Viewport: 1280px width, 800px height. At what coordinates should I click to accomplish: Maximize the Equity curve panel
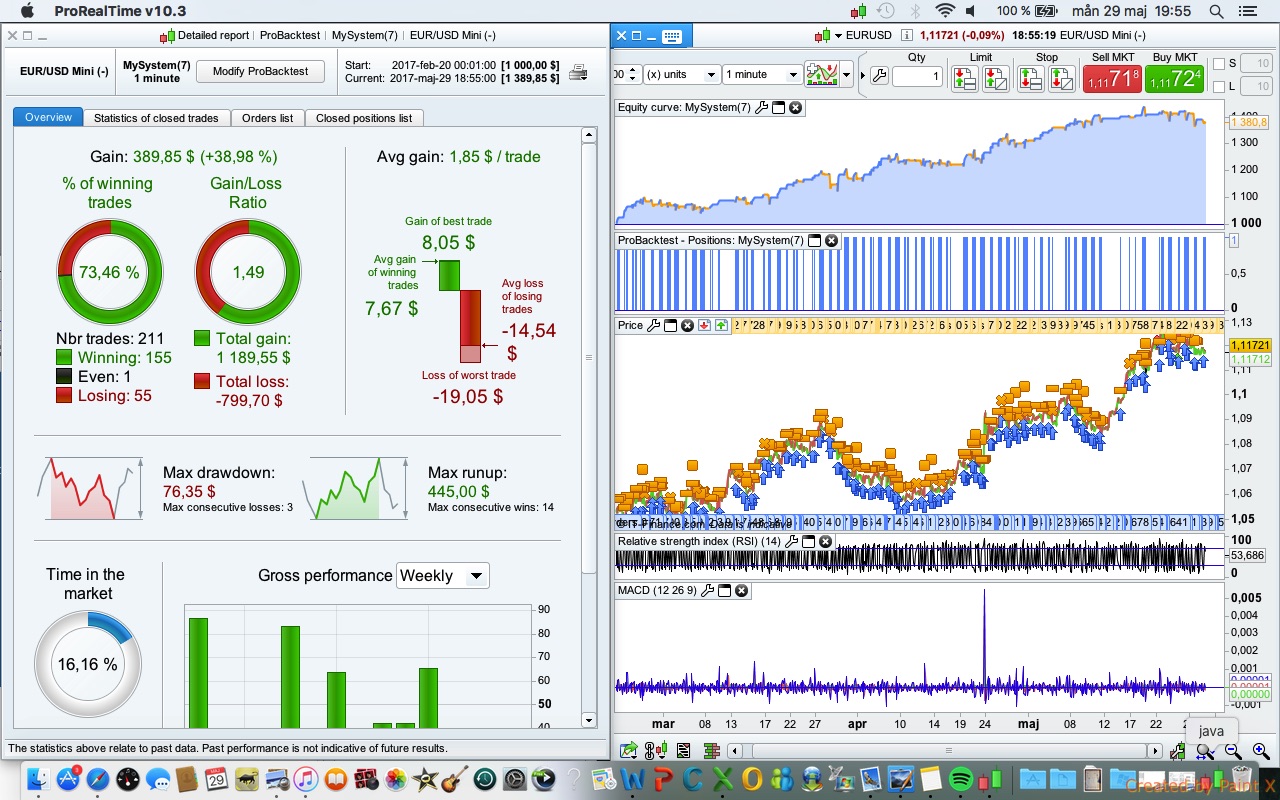pyautogui.click(x=779, y=107)
